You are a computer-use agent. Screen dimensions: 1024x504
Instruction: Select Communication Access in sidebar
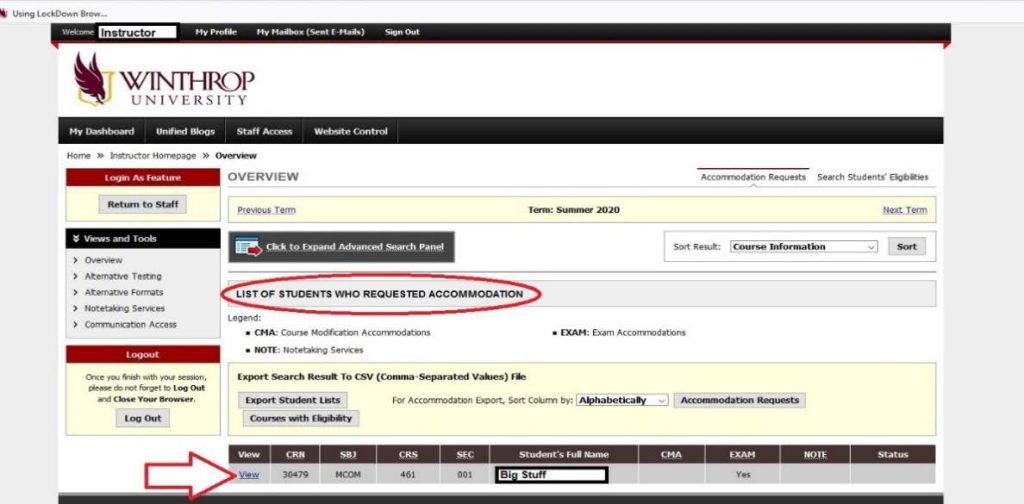130,324
